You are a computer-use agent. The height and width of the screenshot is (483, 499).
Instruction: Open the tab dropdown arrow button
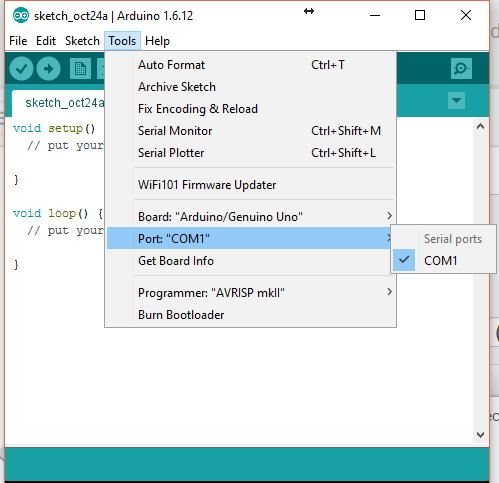tap(456, 100)
